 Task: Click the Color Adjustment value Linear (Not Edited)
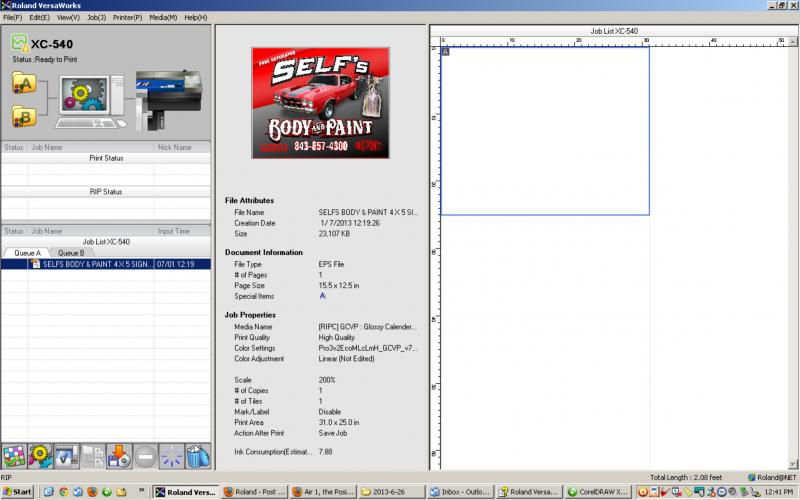click(346, 359)
